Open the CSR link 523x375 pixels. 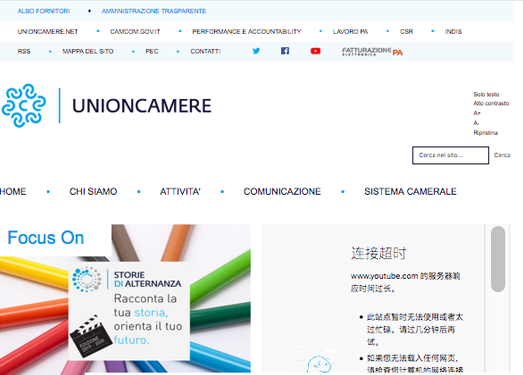pos(407,31)
